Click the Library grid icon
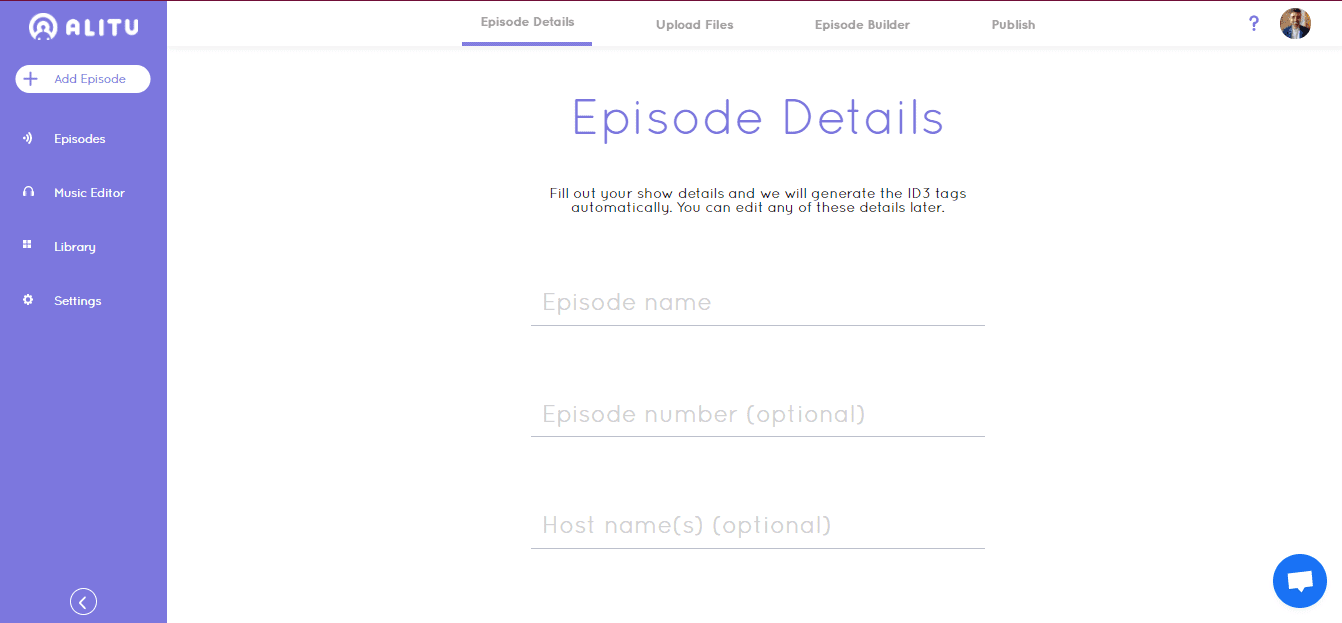The image size is (1342, 623). pos(28,245)
